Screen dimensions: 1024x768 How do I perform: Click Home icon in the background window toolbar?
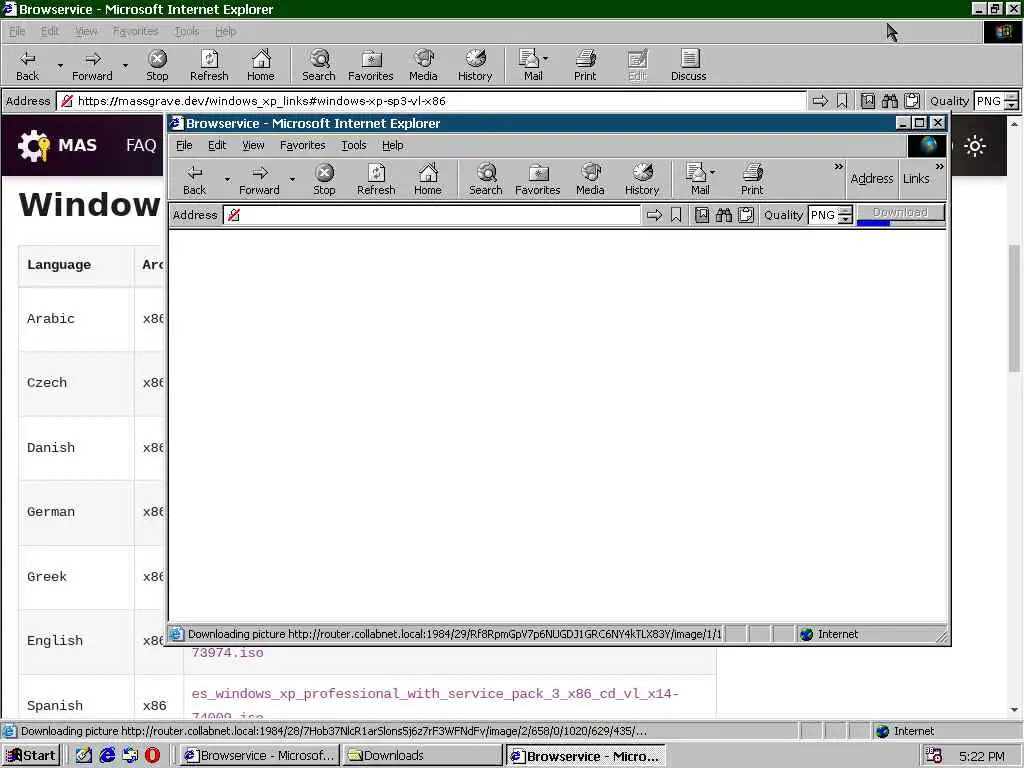pos(261,65)
